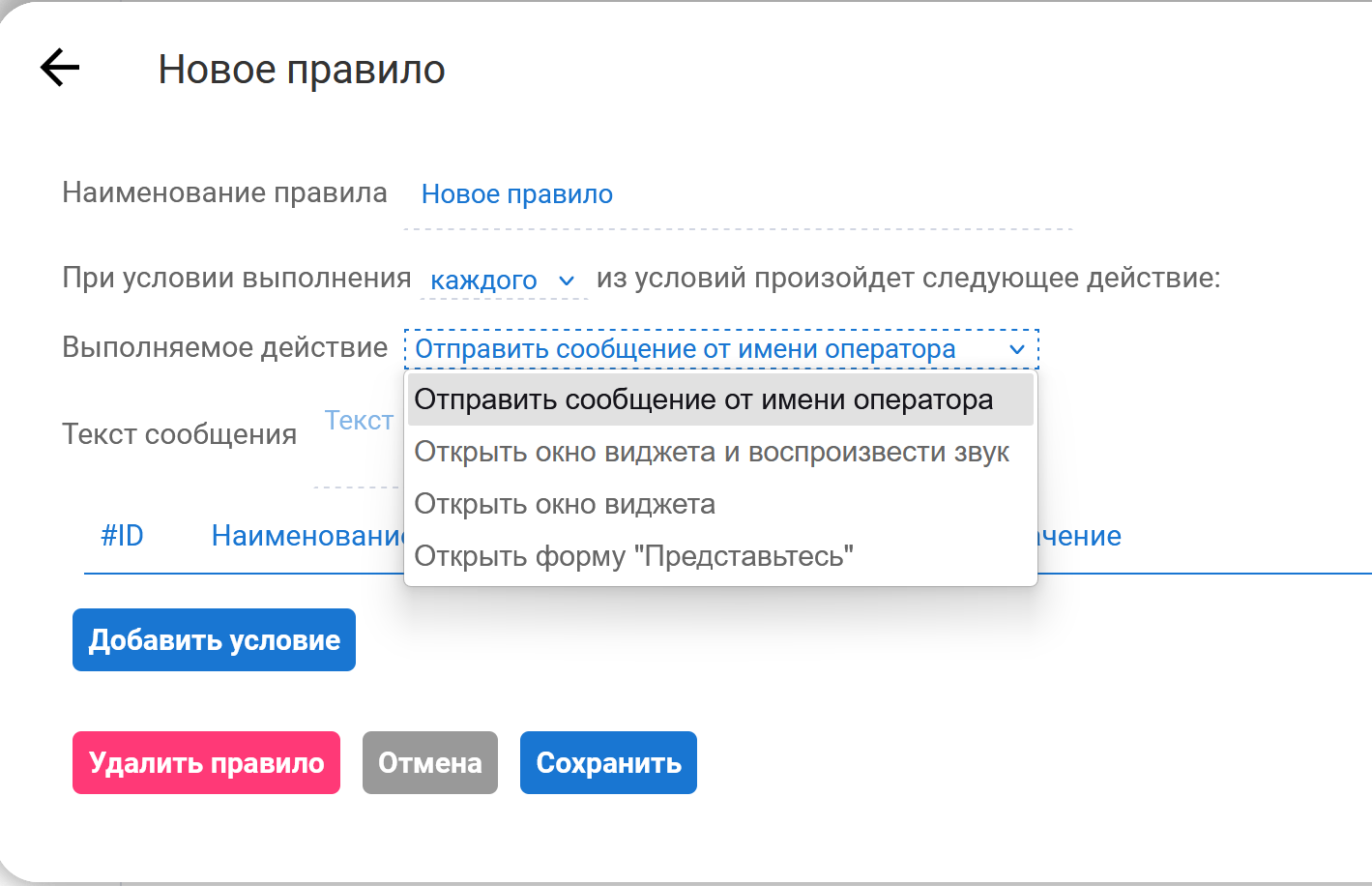Click the "Текст сообщения" field label
Image resolution: width=1372 pixels, height=886 pixels.
pyautogui.click(x=179, y=434)
